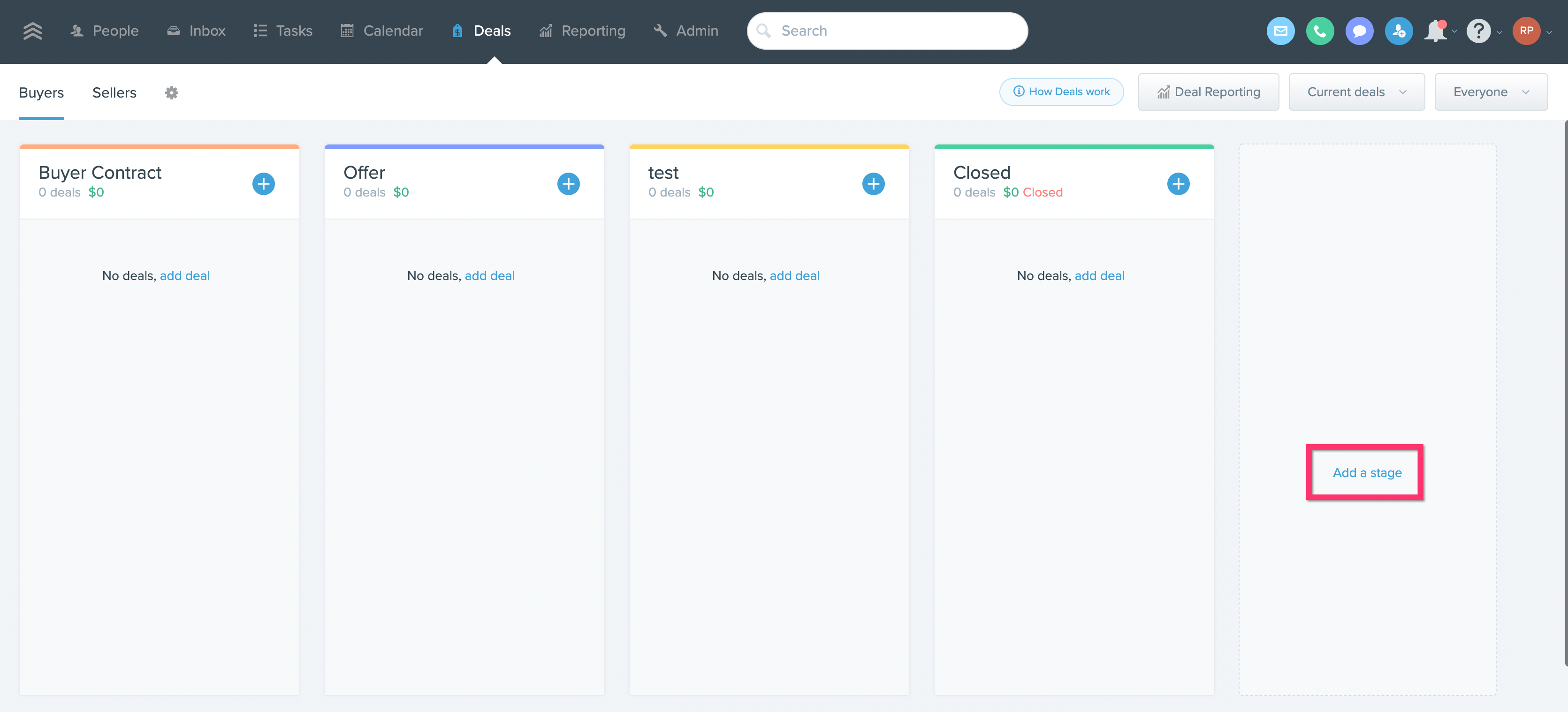The width and height of the screenshot is (1568, 712).
Task: Open the notifications bell
Action: click(x=1435, y=30)
